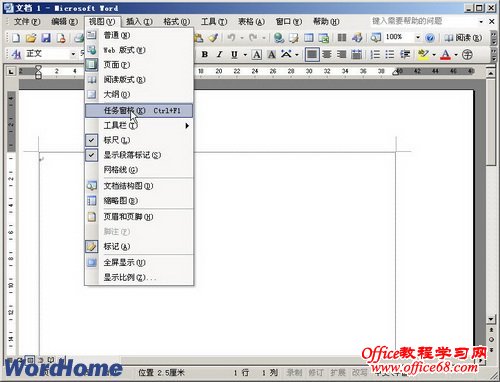Click the enclosed characters icon
This screenshot has height=382, width=500.
(x=467, y=54)
